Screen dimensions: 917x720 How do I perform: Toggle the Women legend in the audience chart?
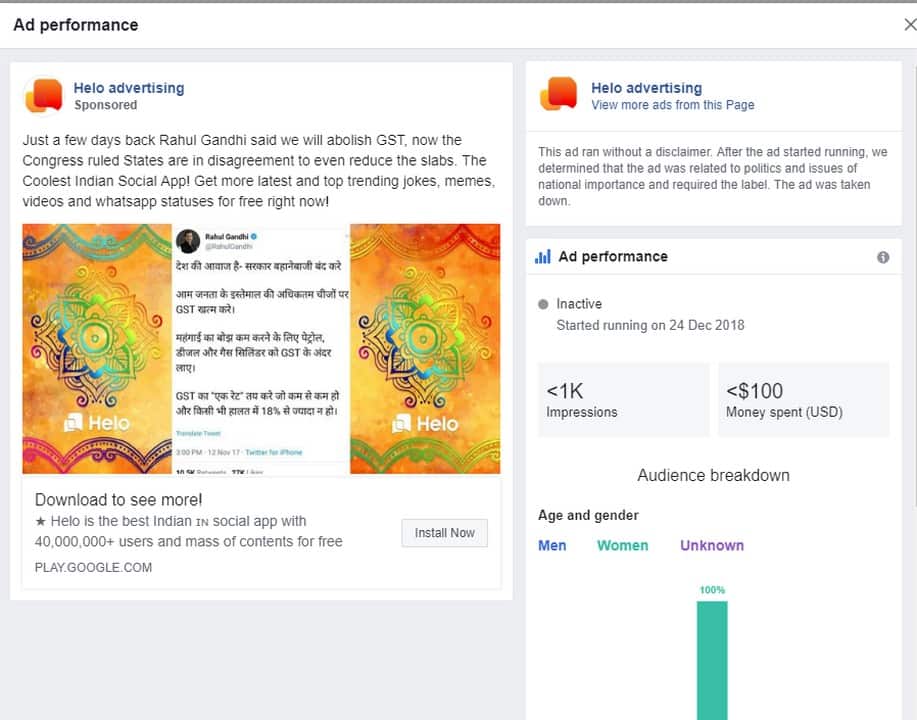pos(622,545)
